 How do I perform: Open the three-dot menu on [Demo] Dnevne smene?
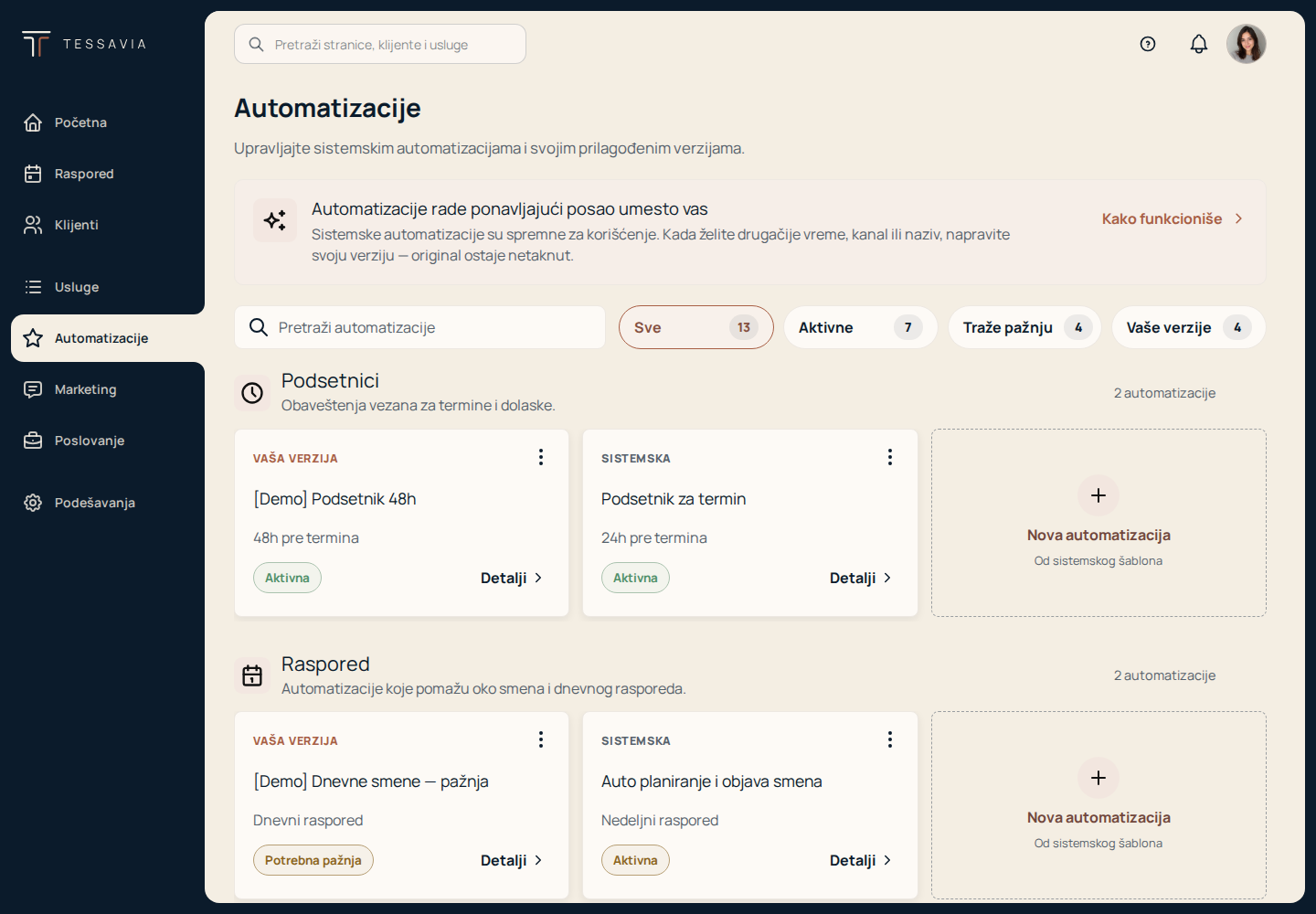tap(541, 739)
